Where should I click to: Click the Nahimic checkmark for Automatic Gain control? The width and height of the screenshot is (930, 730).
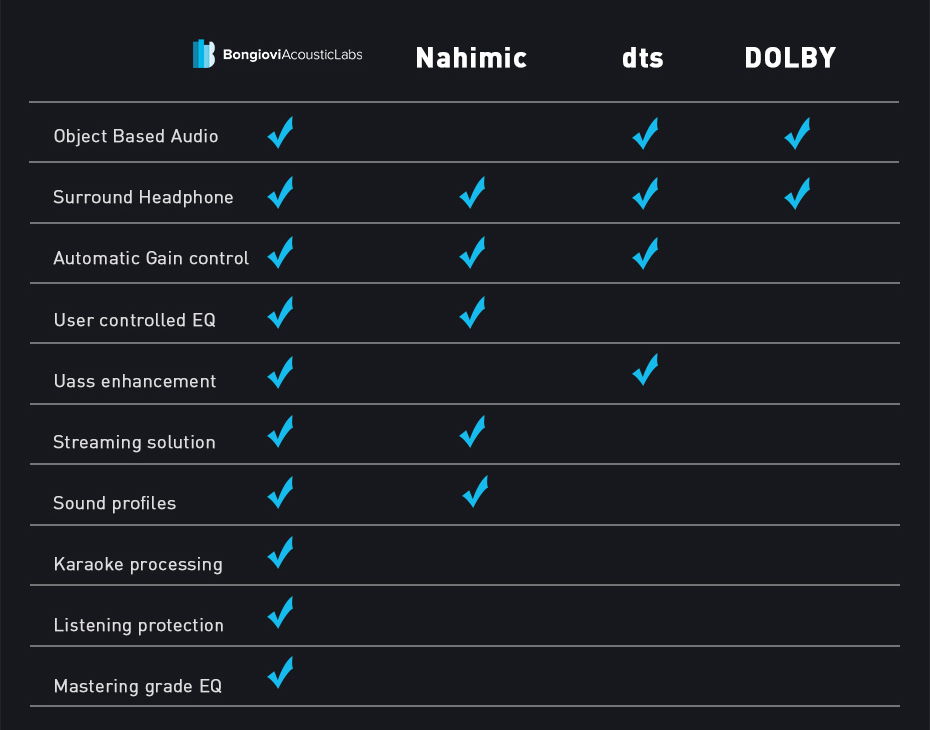(473, 252)
